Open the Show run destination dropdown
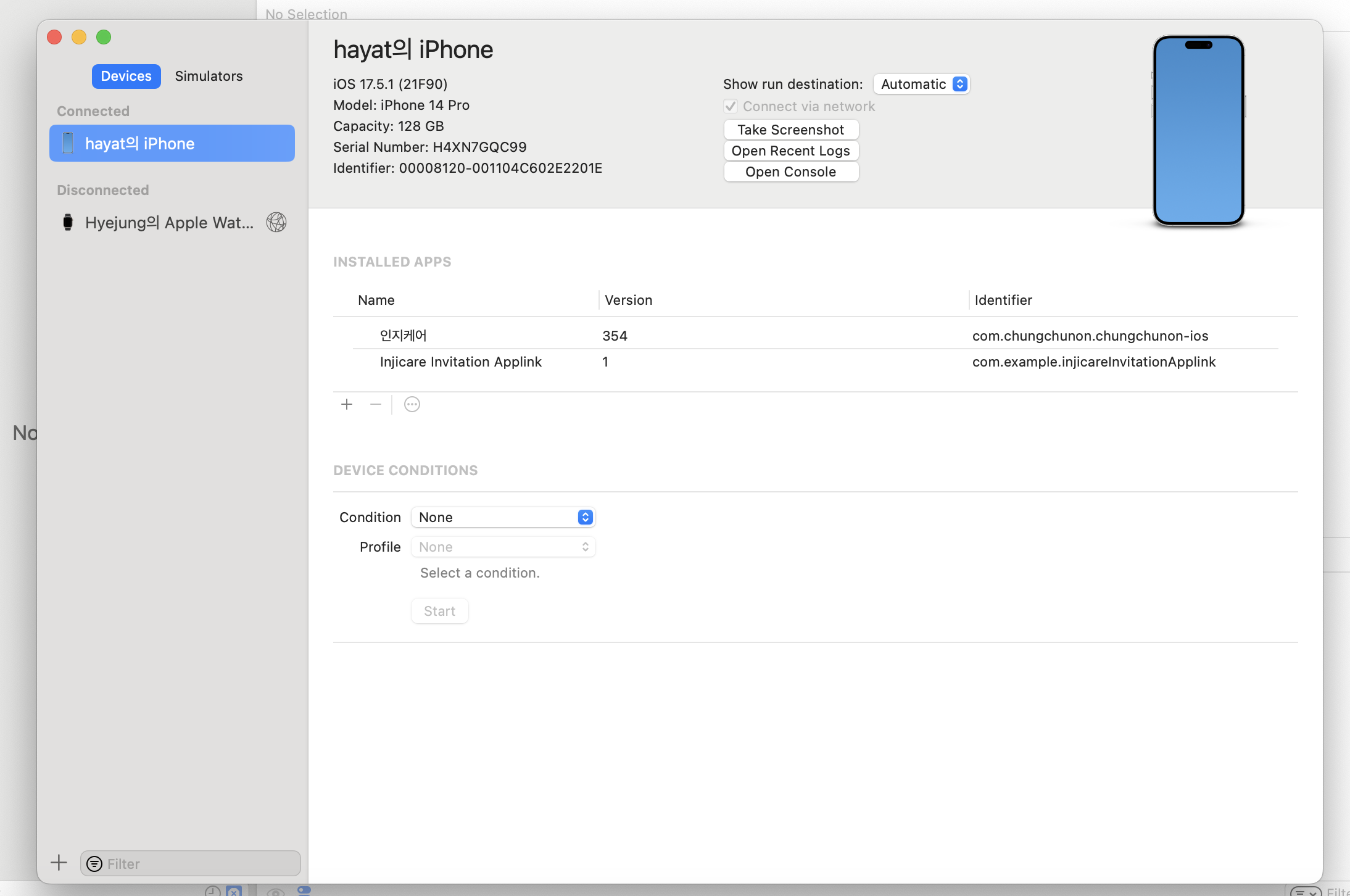Viewport: 1350px width, 896px height. 922,84
